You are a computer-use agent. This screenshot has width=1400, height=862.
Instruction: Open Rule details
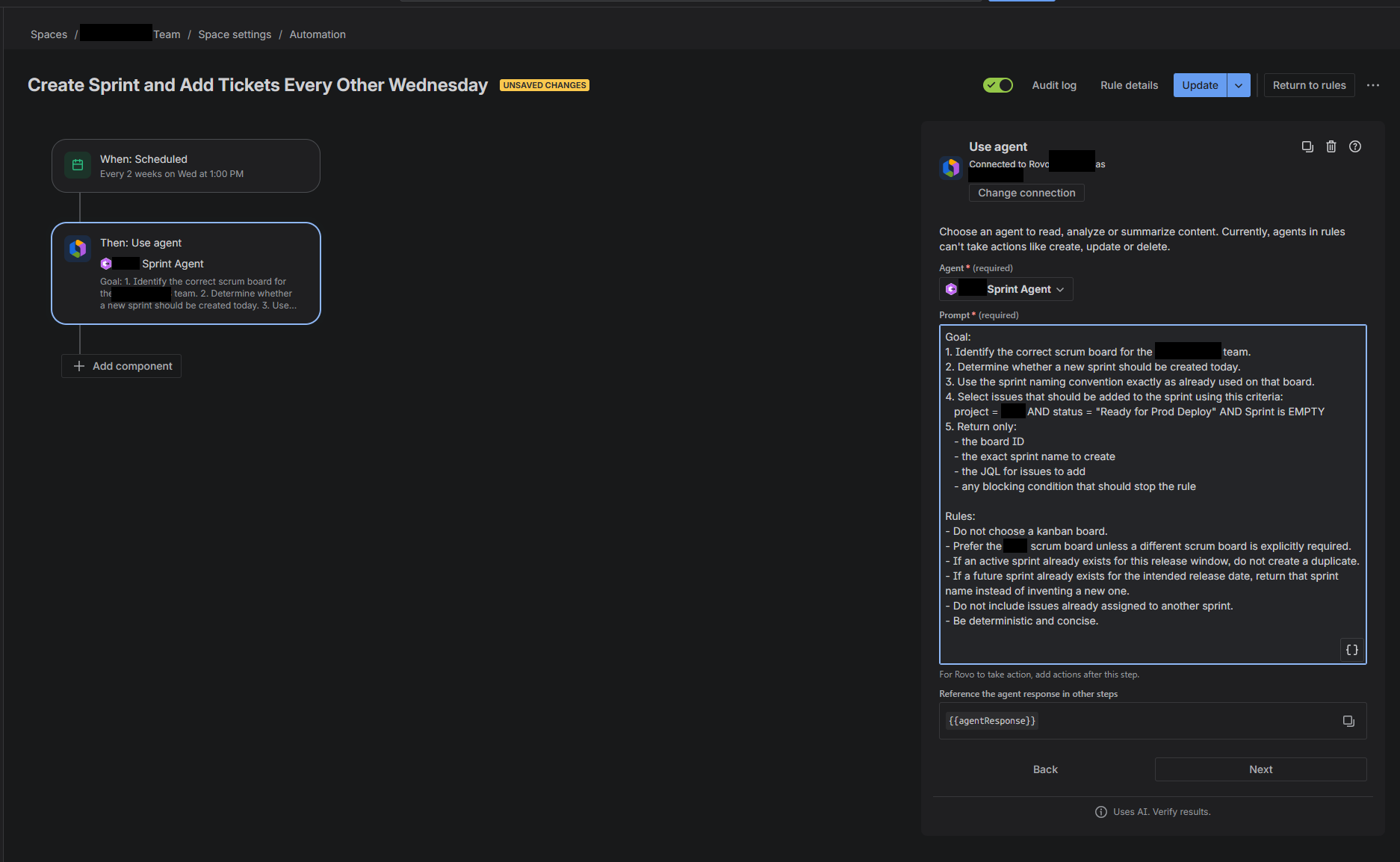[x=1129, y=85]
